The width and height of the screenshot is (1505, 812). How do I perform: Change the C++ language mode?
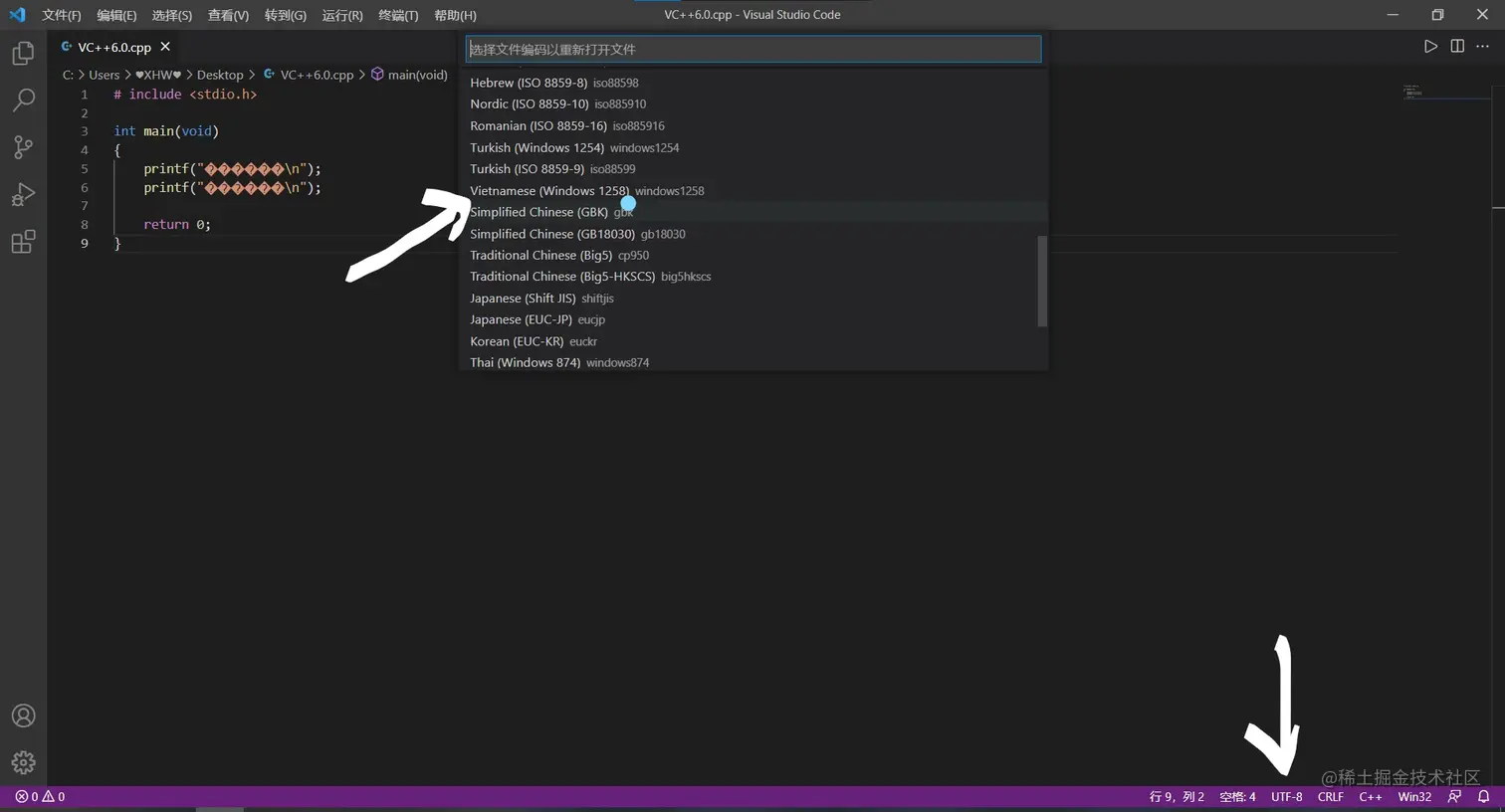coord(1371,796)
